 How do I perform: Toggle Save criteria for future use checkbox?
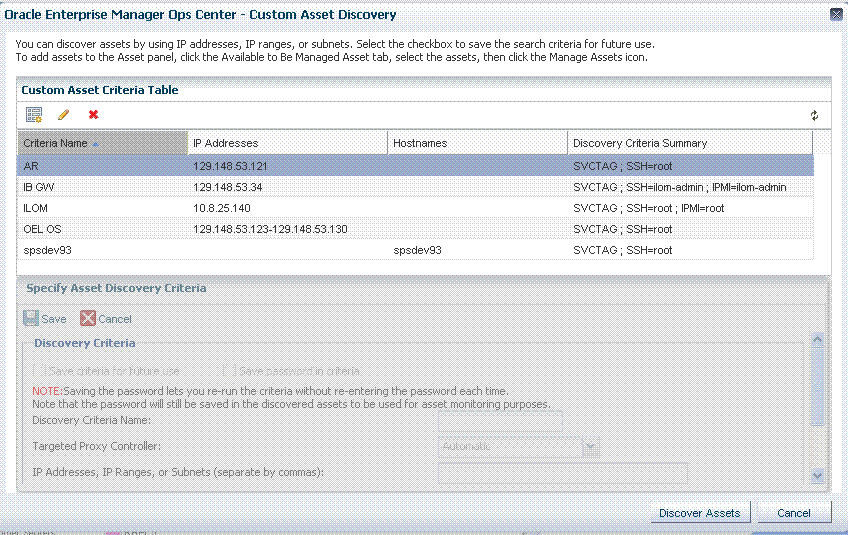(39, 371)
